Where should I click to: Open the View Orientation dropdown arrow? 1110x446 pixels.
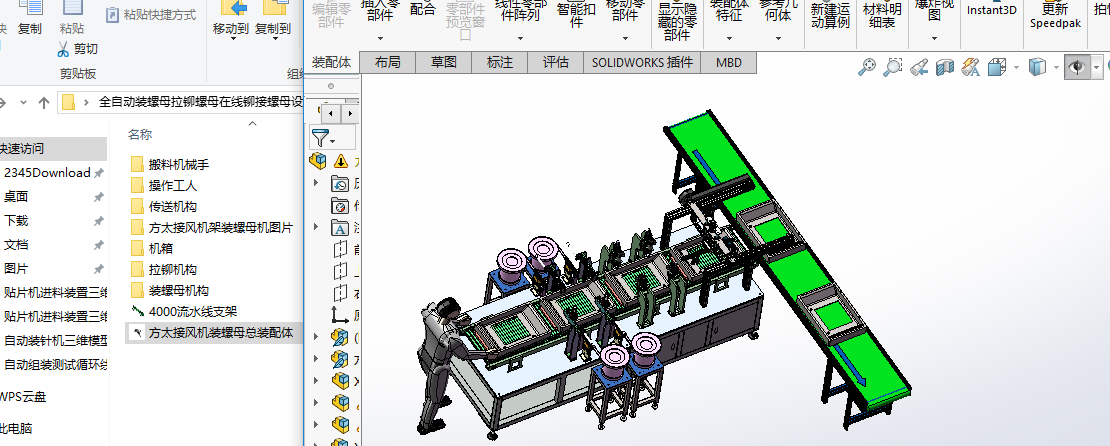click(1017, 68)
